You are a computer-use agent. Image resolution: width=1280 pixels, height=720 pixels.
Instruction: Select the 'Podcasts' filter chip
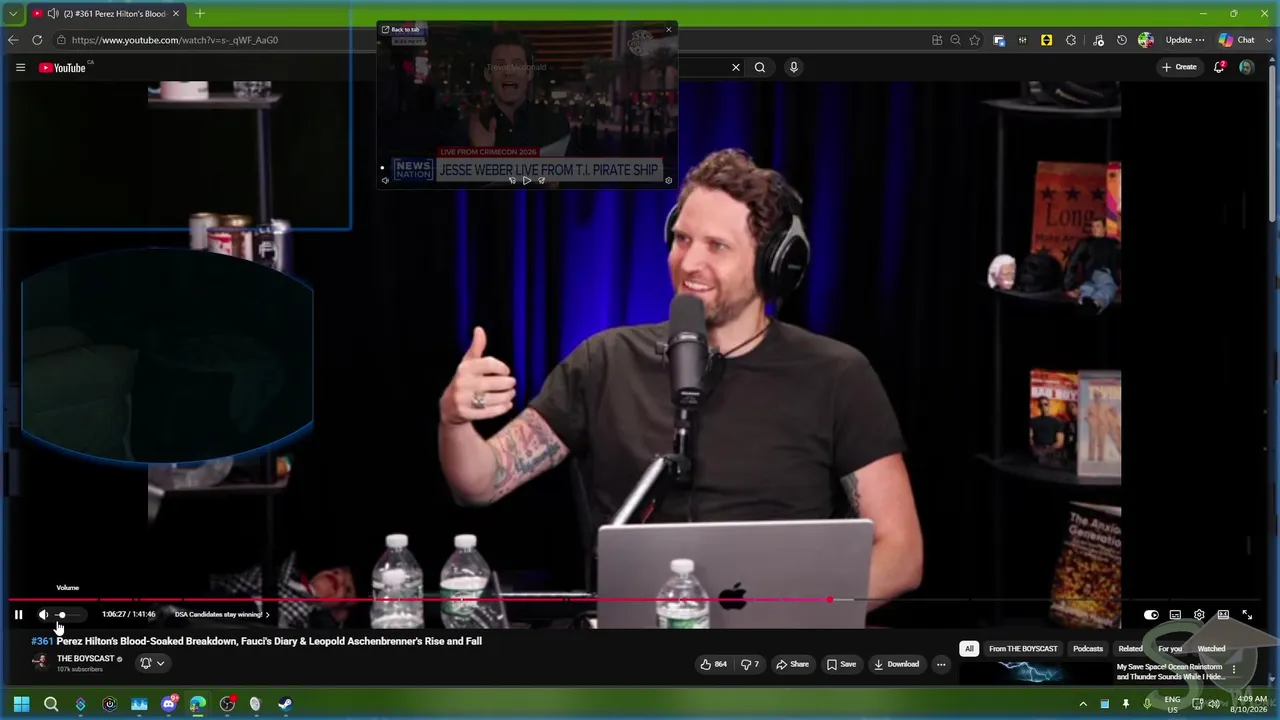click(1088, 649)
